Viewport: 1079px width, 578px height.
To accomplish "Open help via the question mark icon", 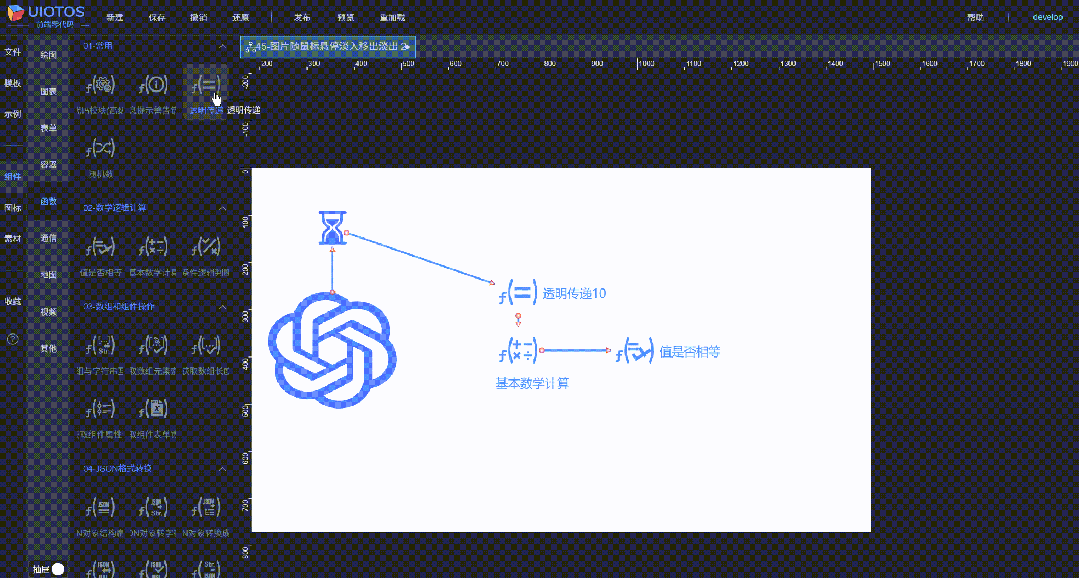I will tap(12, 339).
